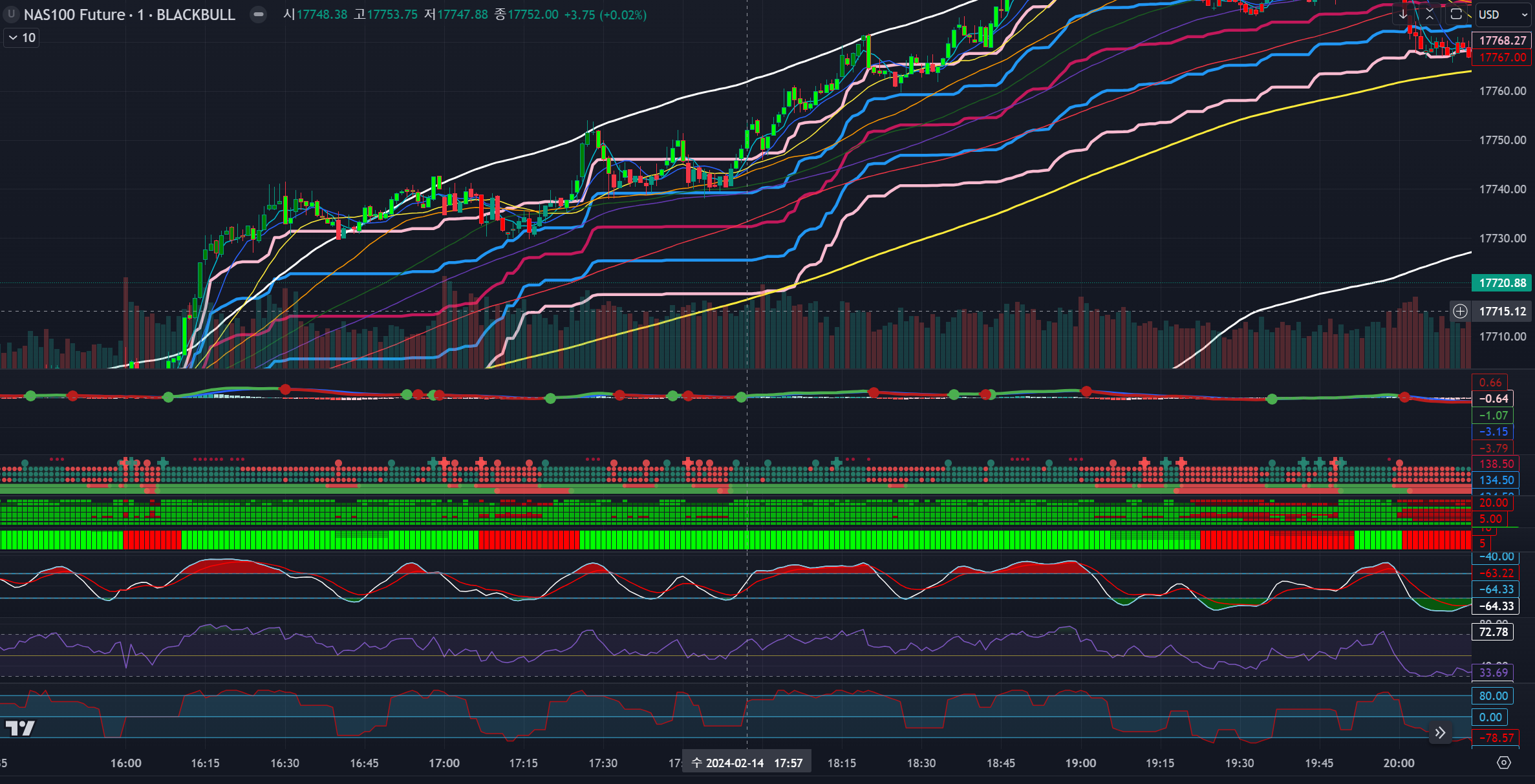Click the green 17720.88 price label
1535x784 pixels.
point(1502,283)
